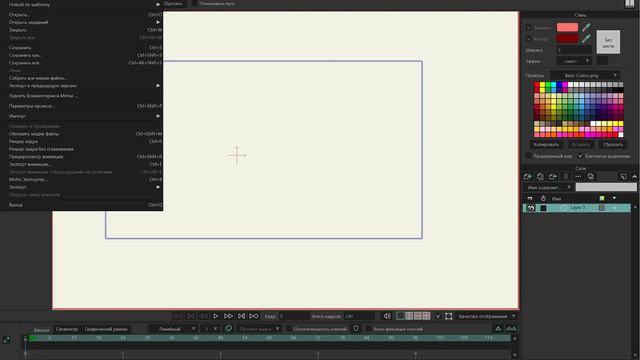Click the shield icon beside key relativity
This screenshot has height=360, width=640.
click(x=356, y=329)
